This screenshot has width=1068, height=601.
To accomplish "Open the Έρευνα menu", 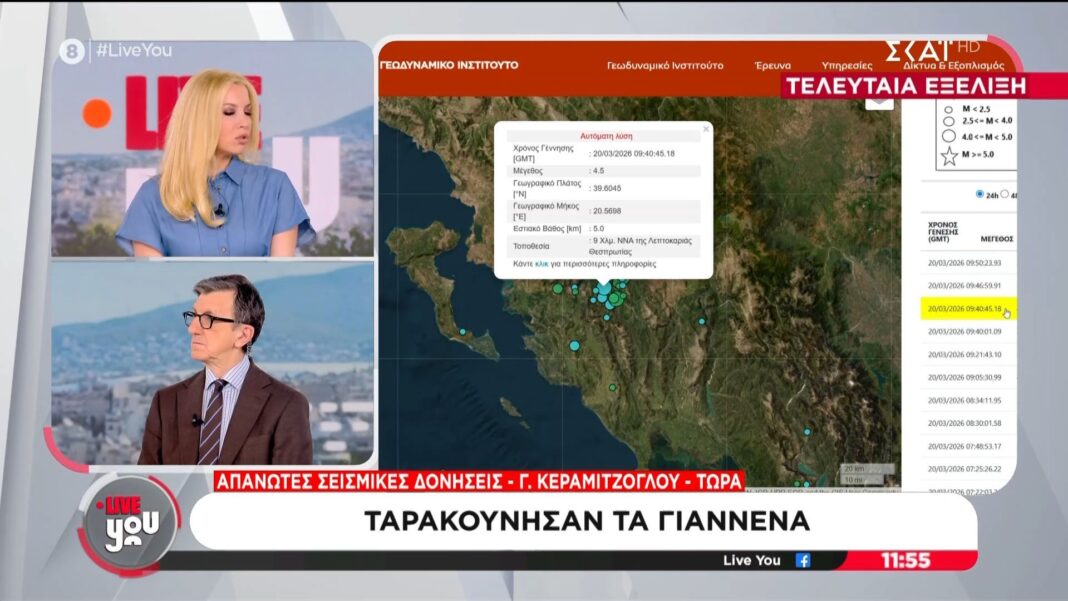I will pos(772,65).
